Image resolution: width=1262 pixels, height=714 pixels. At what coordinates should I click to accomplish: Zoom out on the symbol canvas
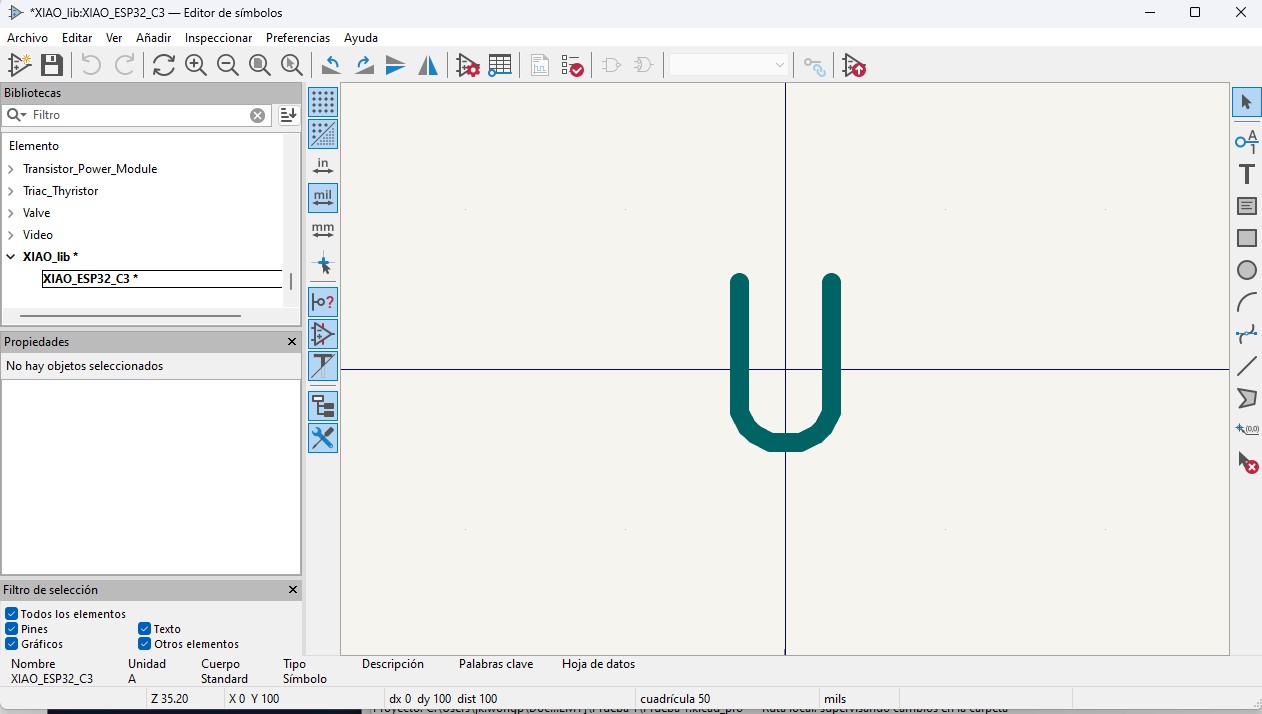tap(228, 65)
